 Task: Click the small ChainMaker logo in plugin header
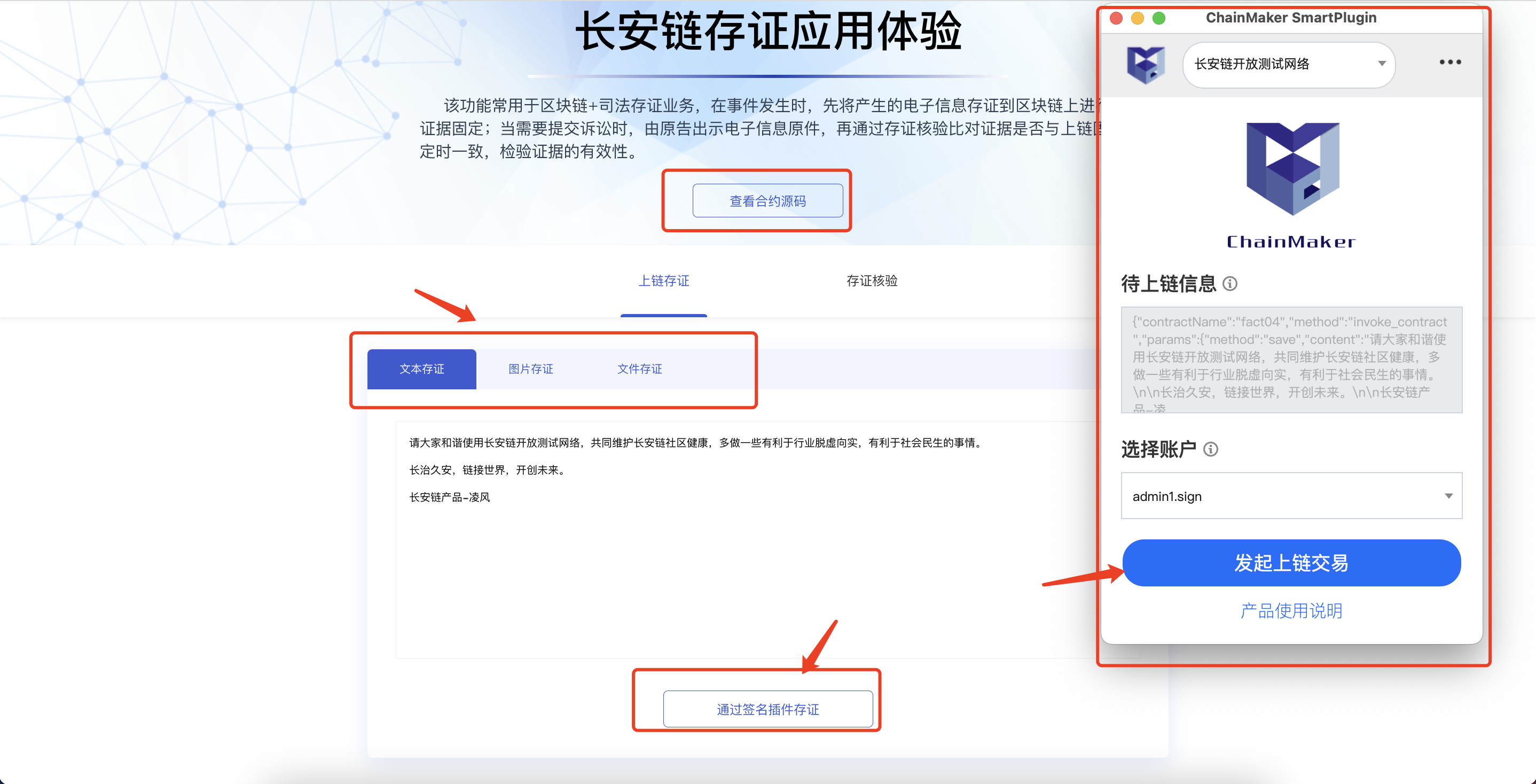click(1145, 65)
